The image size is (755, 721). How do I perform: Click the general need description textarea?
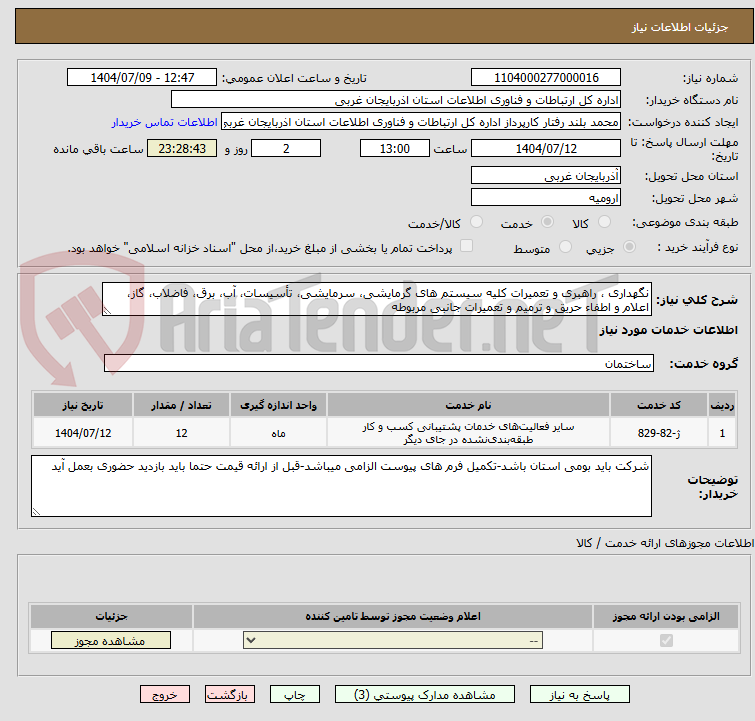click(377, 300)
